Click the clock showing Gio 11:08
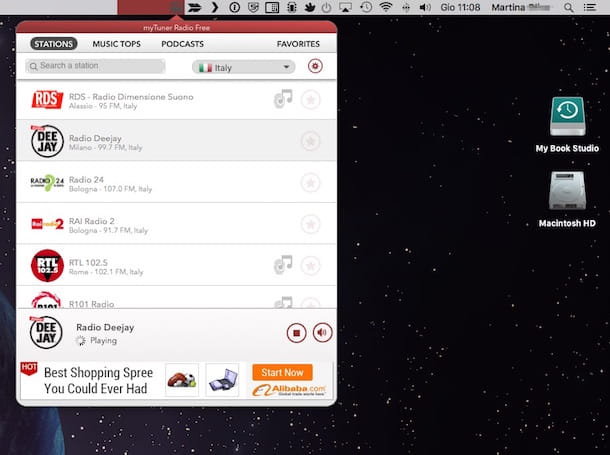 click(x=460, y=7)
